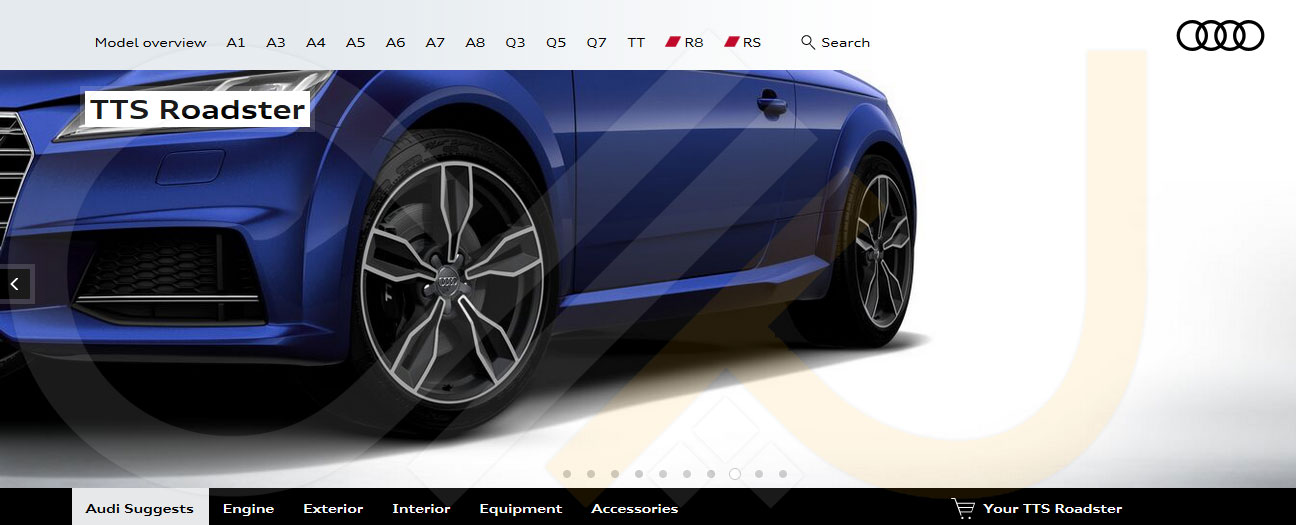This screenshot has height=525, width=1296.
Task: Switch to the Exterior tab
Action: coord(333,507)
